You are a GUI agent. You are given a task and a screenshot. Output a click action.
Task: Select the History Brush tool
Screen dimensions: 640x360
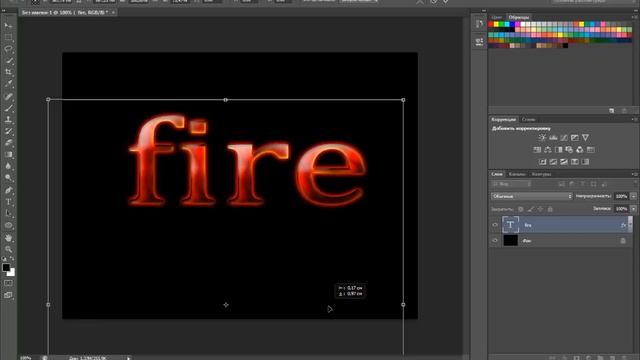pyautogui.click(x=8, y=131)
